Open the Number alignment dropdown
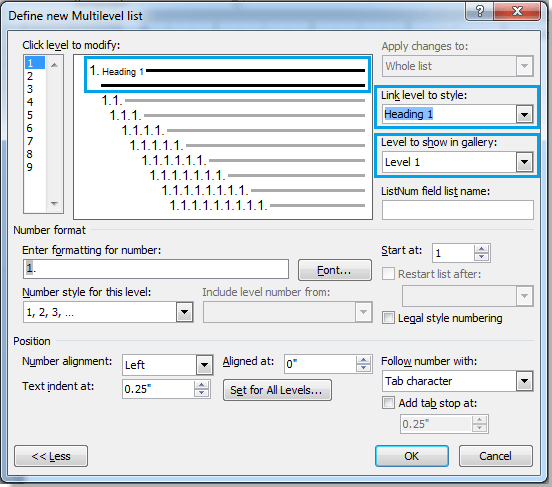 204,365
